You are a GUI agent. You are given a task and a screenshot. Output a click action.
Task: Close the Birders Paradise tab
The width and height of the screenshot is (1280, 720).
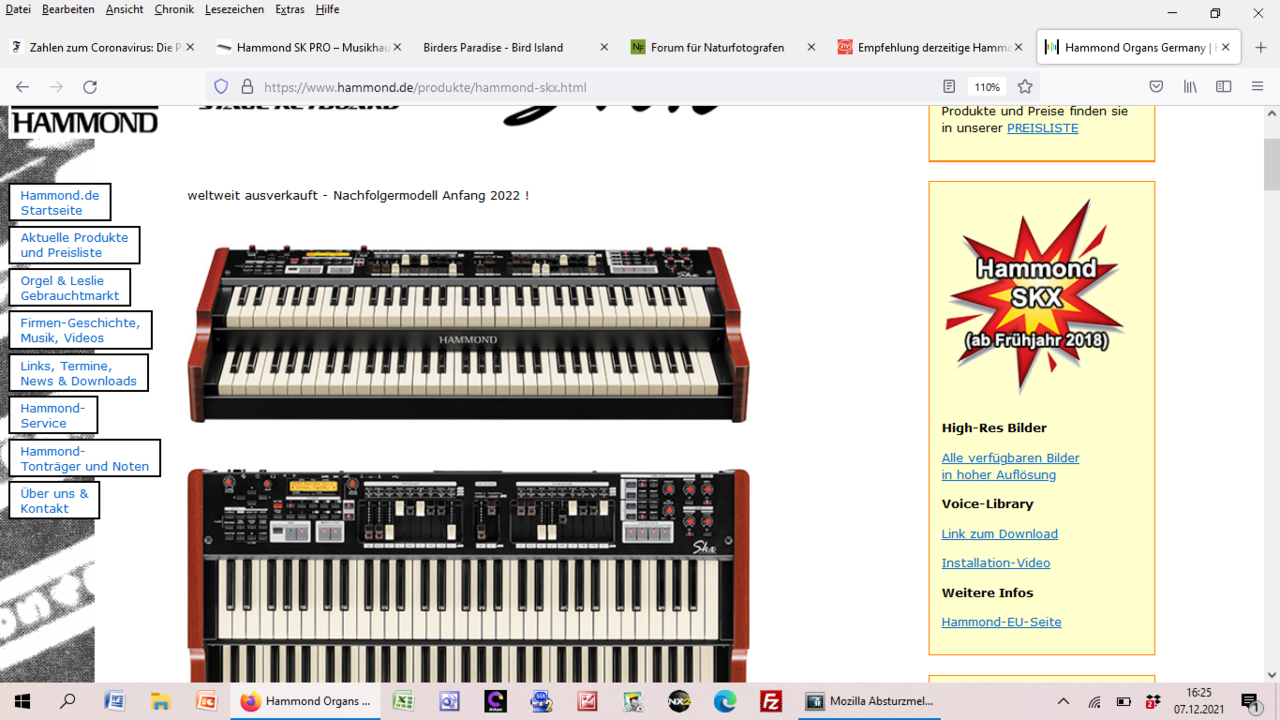coord(604,47)
